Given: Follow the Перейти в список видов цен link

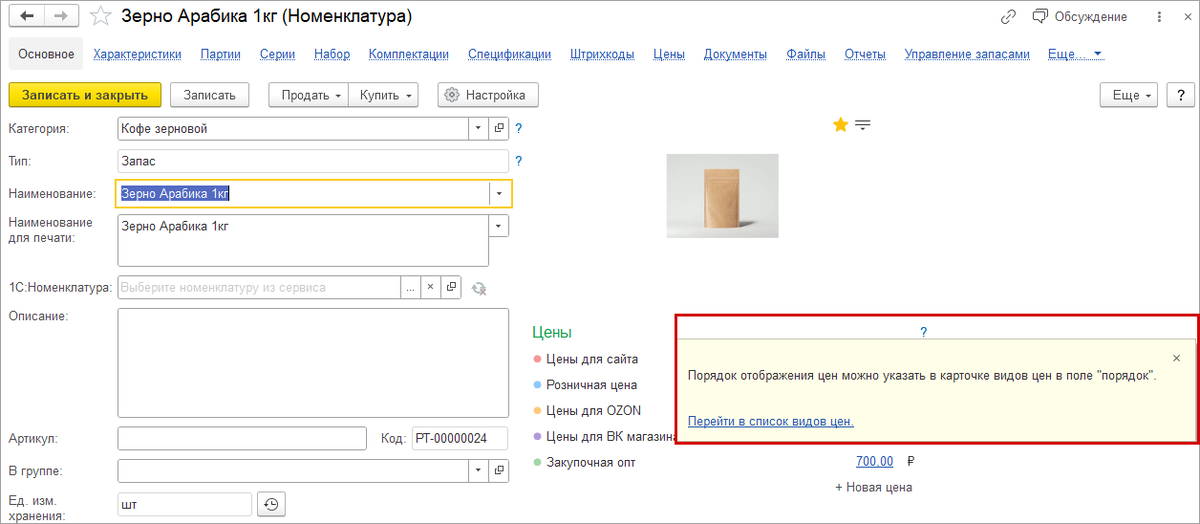Looking at the screenshot, I should point(771,421).
